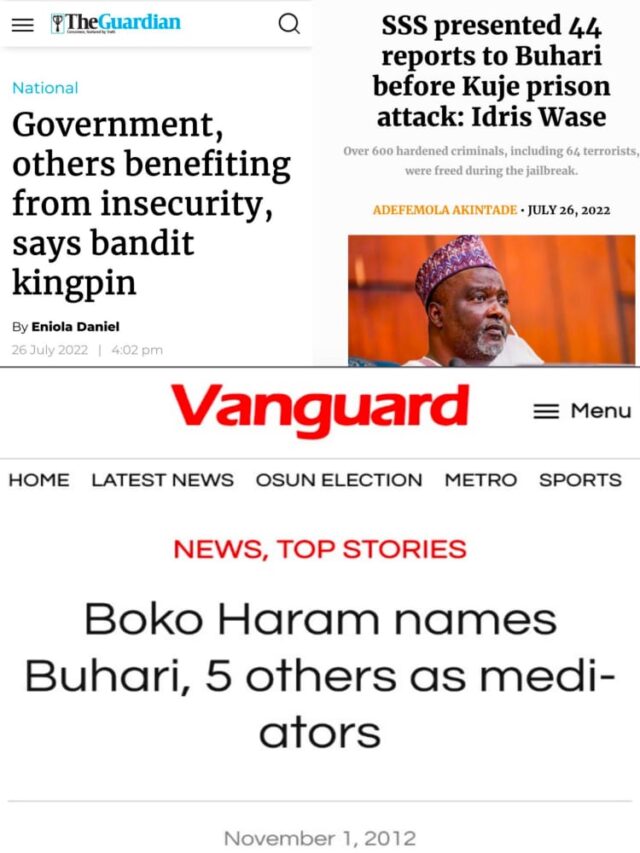Go to Vanguard HOME tab
The width and height of the screenshot is (640, 853).
(x=39, y=480)
